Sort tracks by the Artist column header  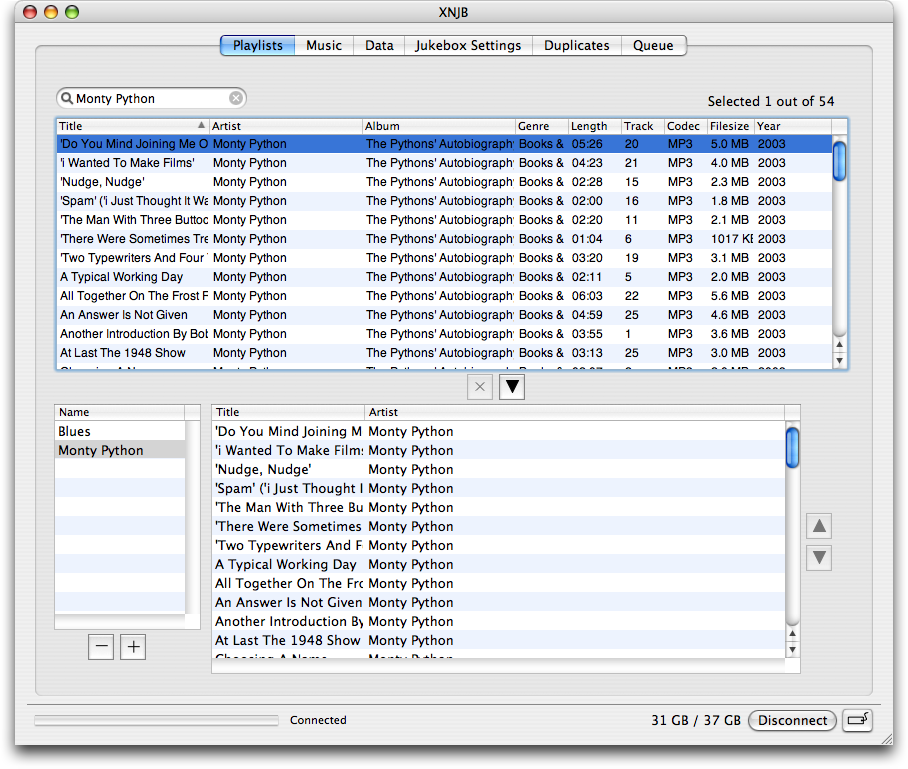285,126
